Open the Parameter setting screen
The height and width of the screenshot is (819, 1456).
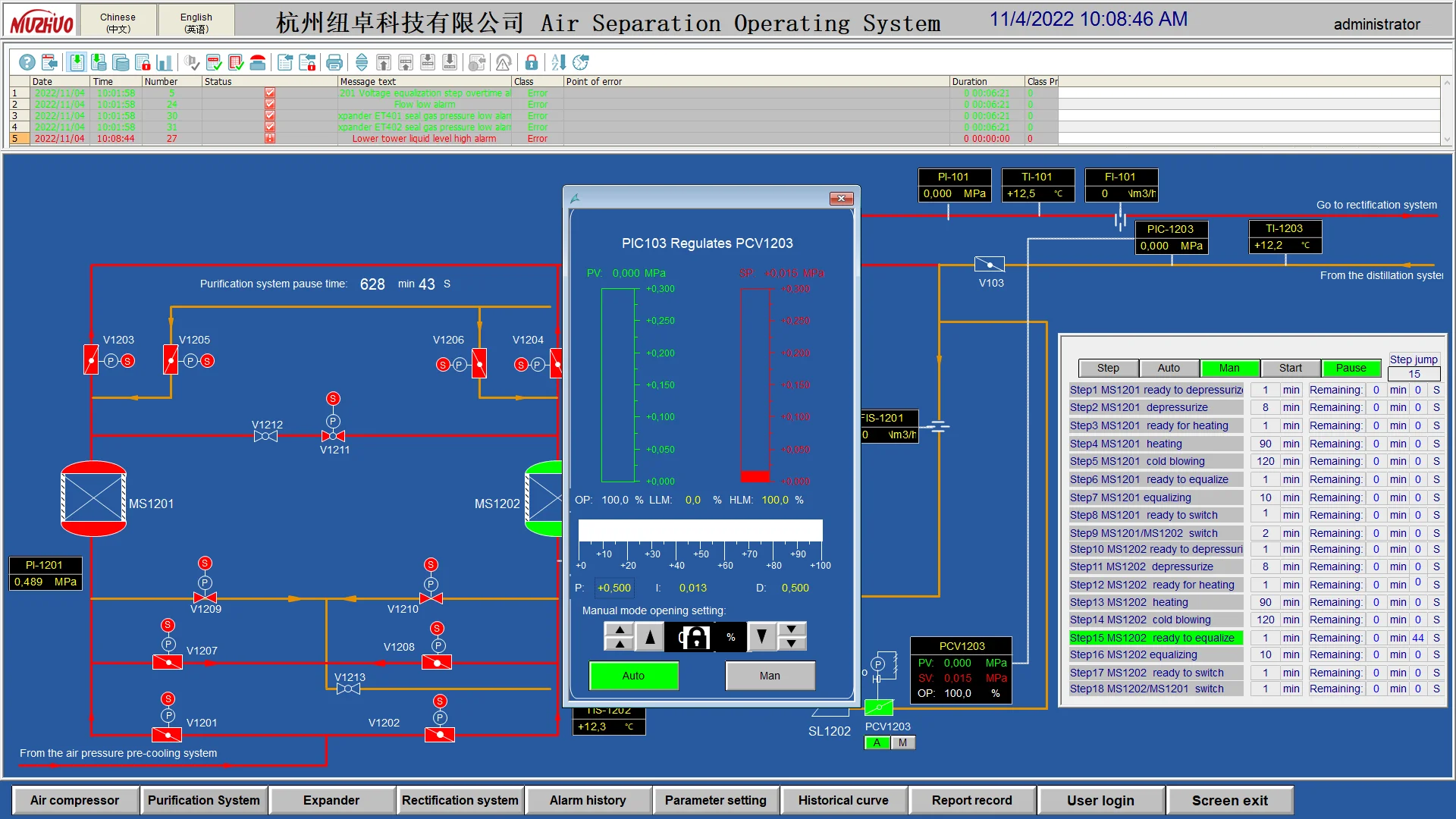716,800
